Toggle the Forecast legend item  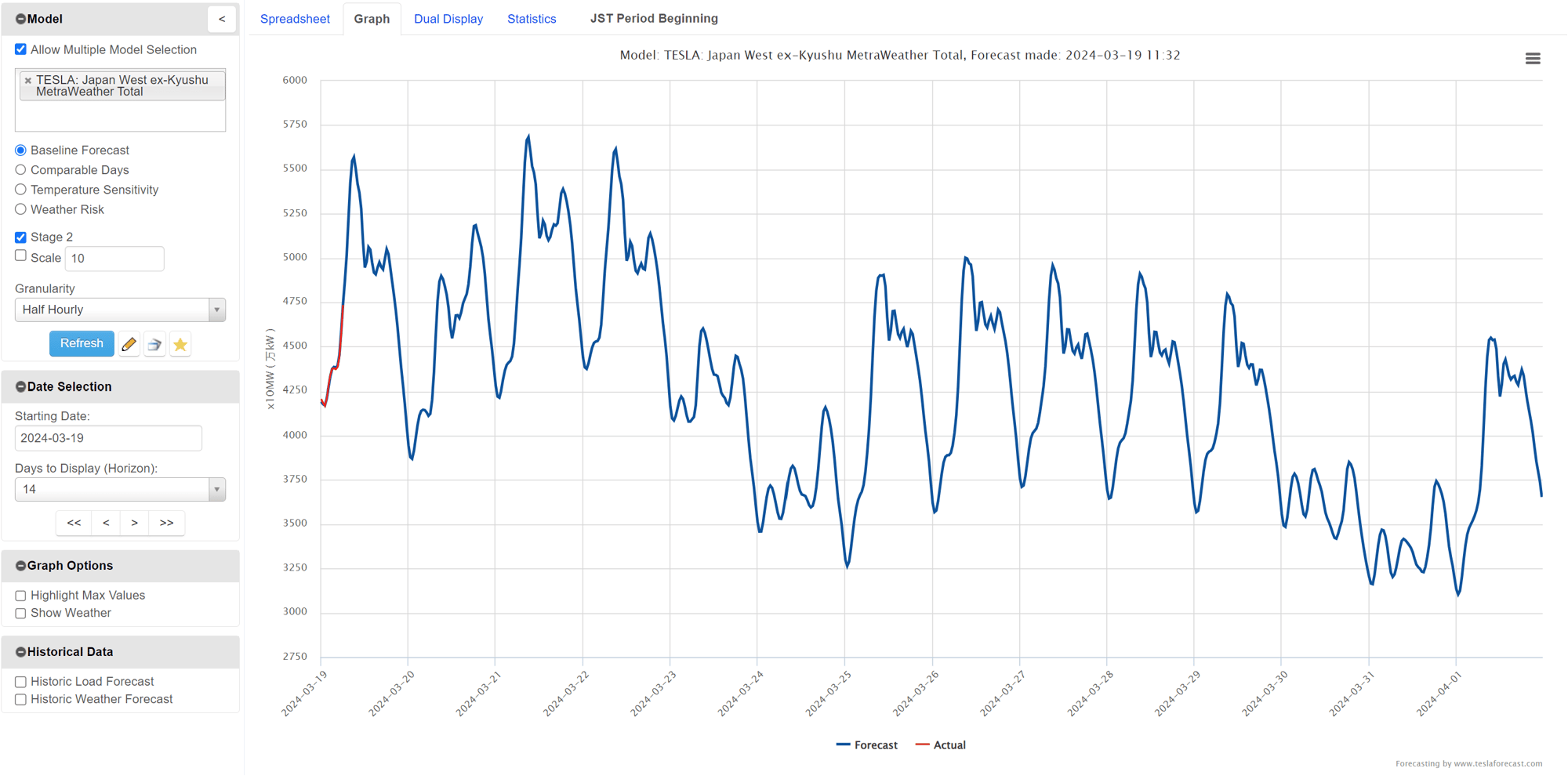click(867, 745)
